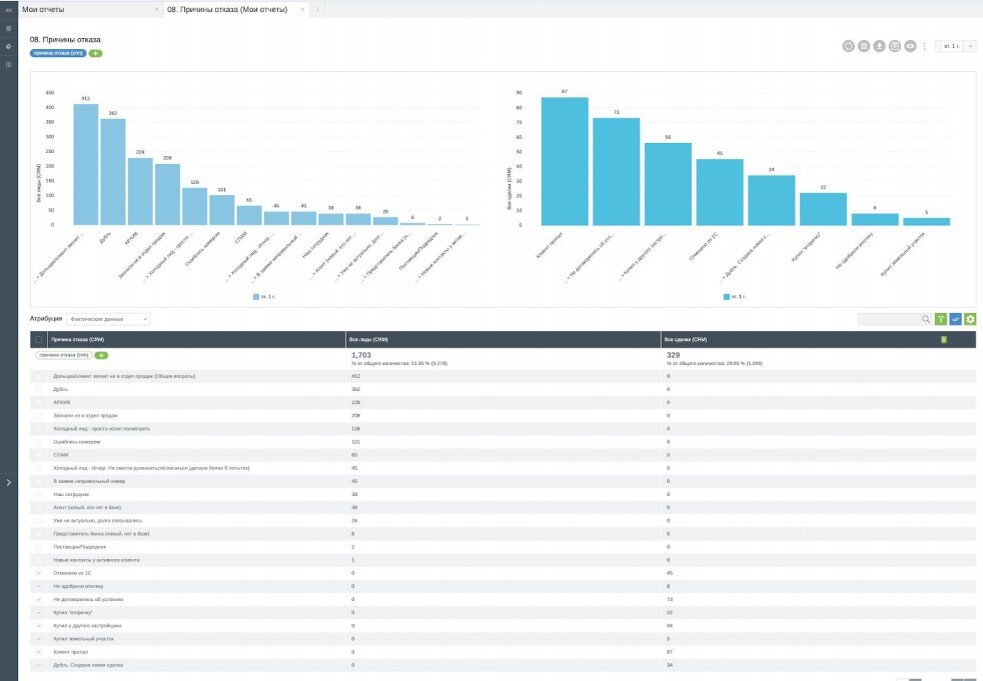Viewport: 983px width, 681px height.
Task: Click the small green icon in the 'Все сделки (CRM)' header
Action: point(944,339)
